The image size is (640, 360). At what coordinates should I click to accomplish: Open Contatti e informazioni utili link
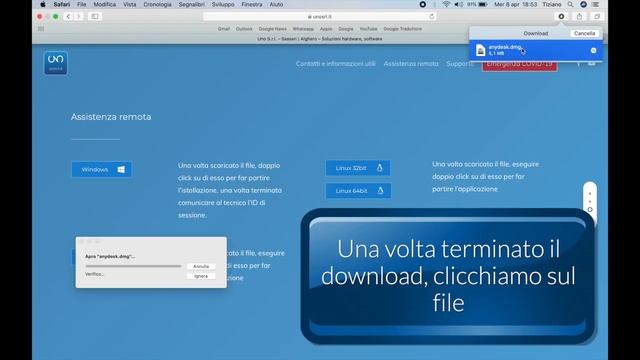(336, 64)
